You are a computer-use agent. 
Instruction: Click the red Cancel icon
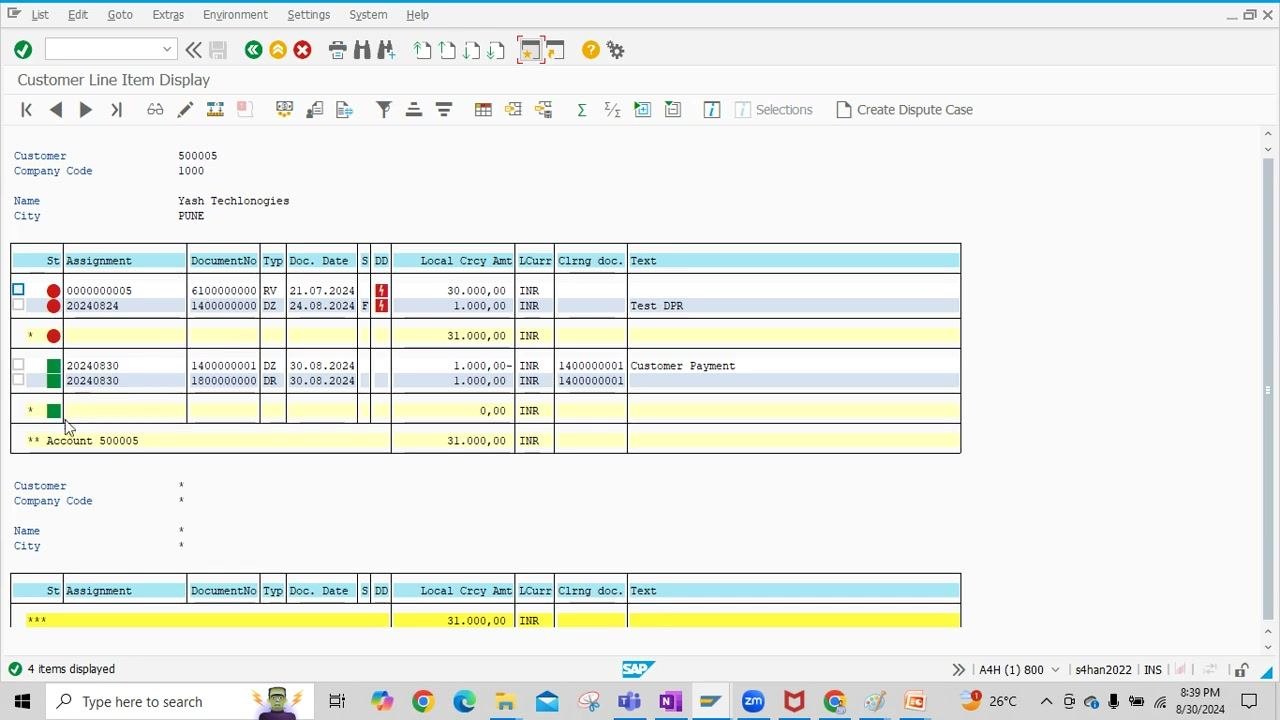[x=303, y=50]
